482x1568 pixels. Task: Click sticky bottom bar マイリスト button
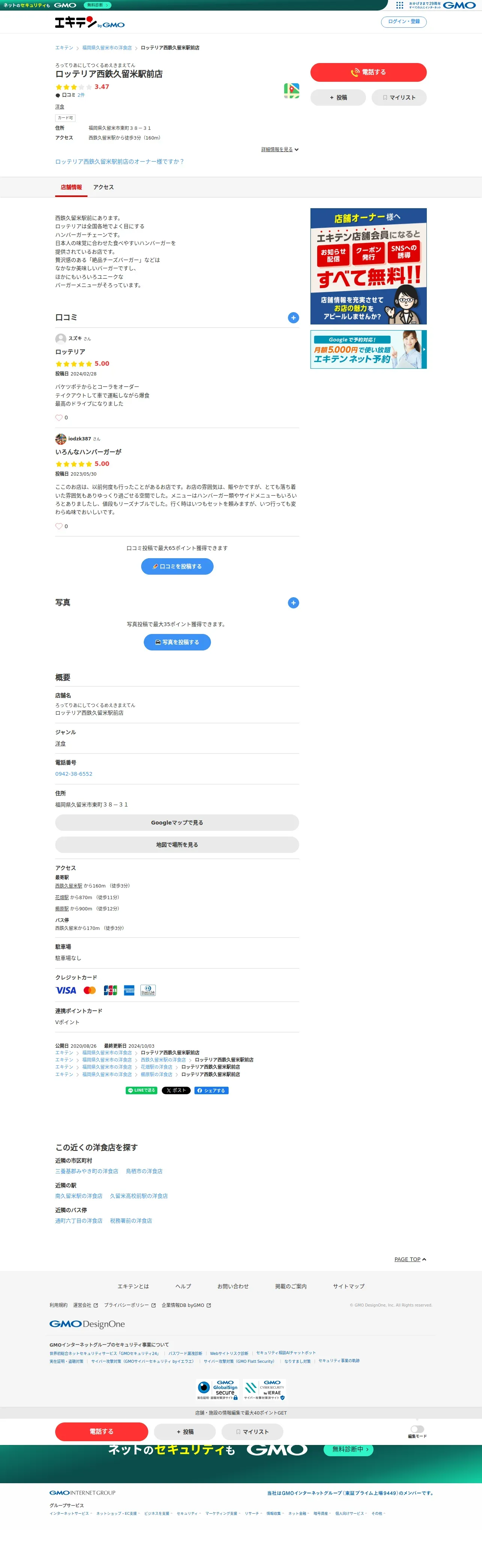point(252,1432)
